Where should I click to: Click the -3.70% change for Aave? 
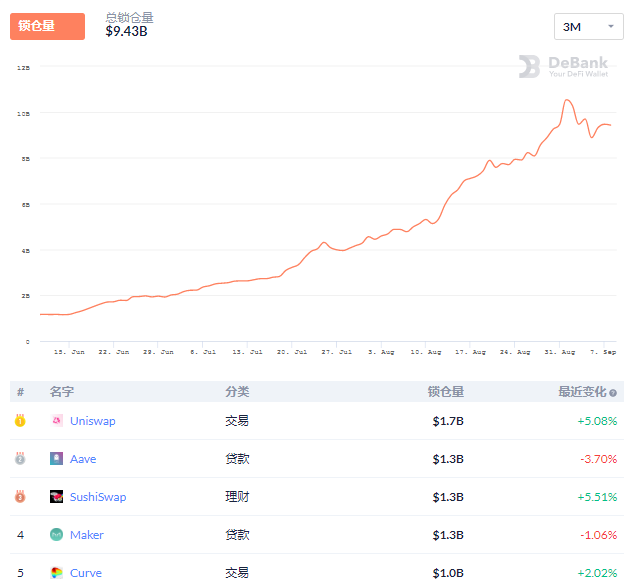599,459
